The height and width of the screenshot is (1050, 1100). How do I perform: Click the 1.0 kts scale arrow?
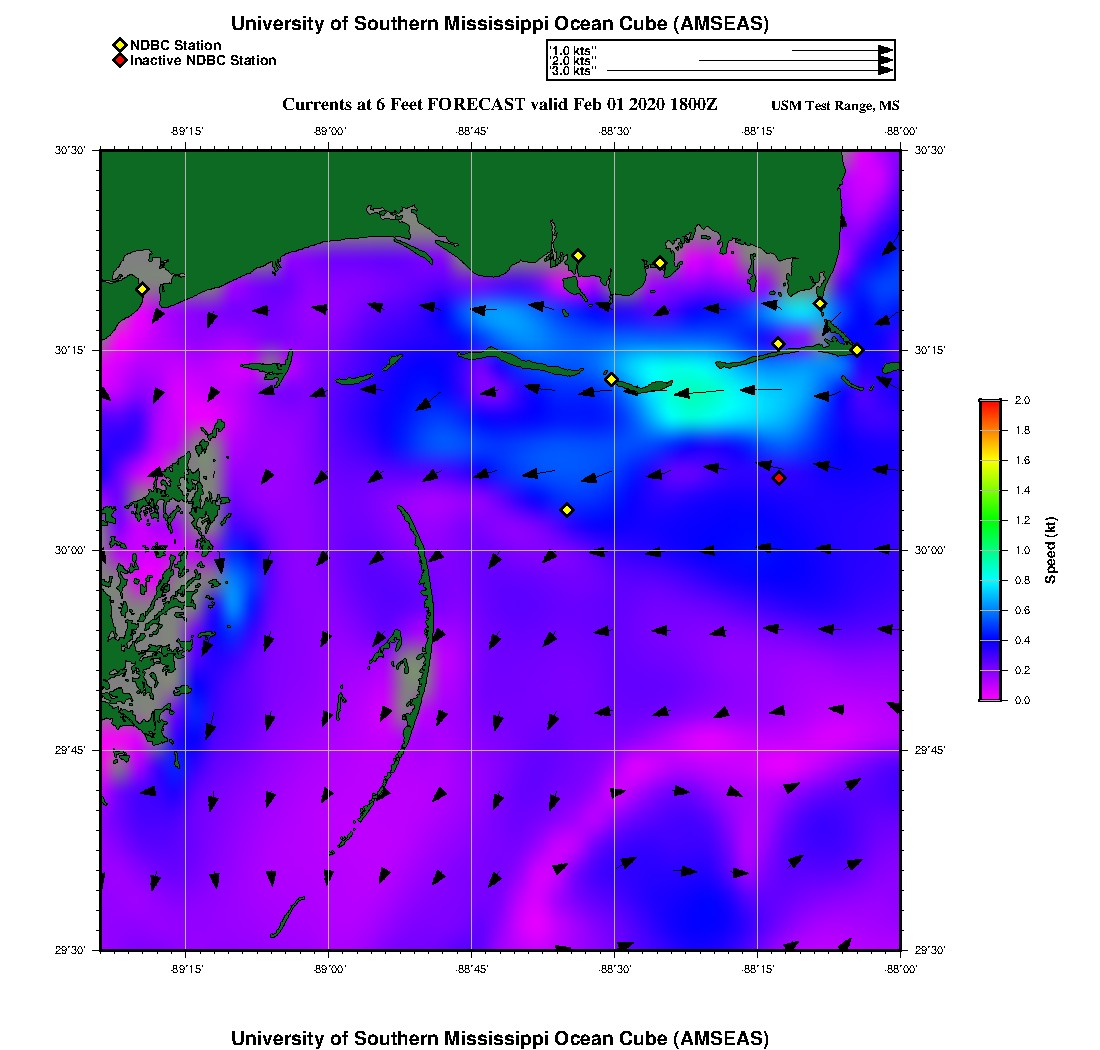(840, 50)
